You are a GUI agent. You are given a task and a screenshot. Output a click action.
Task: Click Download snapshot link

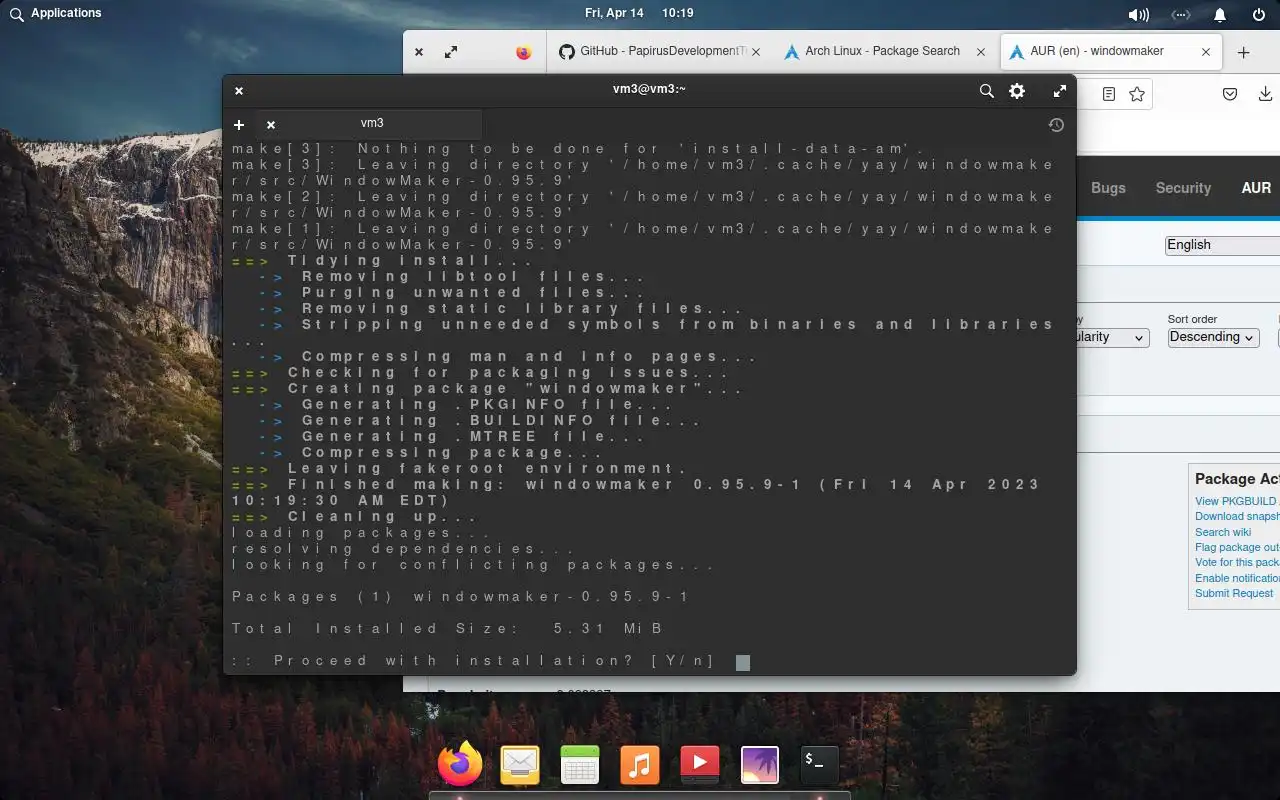click(1237, 517)
